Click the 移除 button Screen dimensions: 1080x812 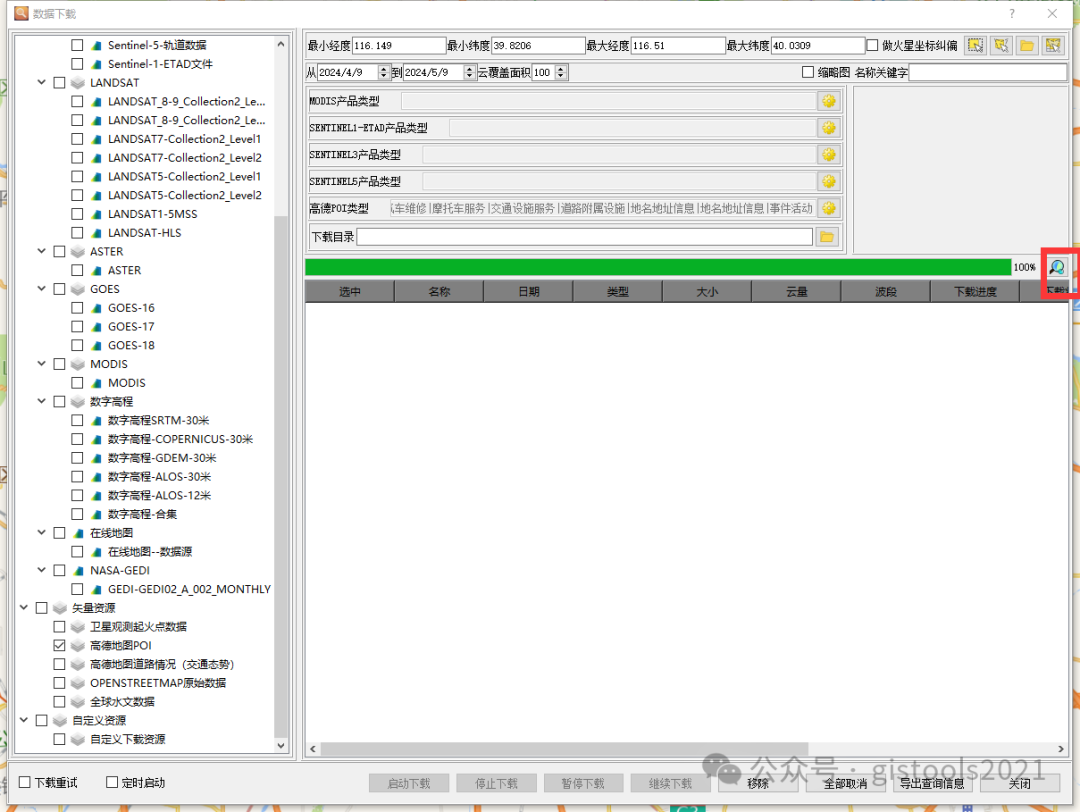pos(758,784)
